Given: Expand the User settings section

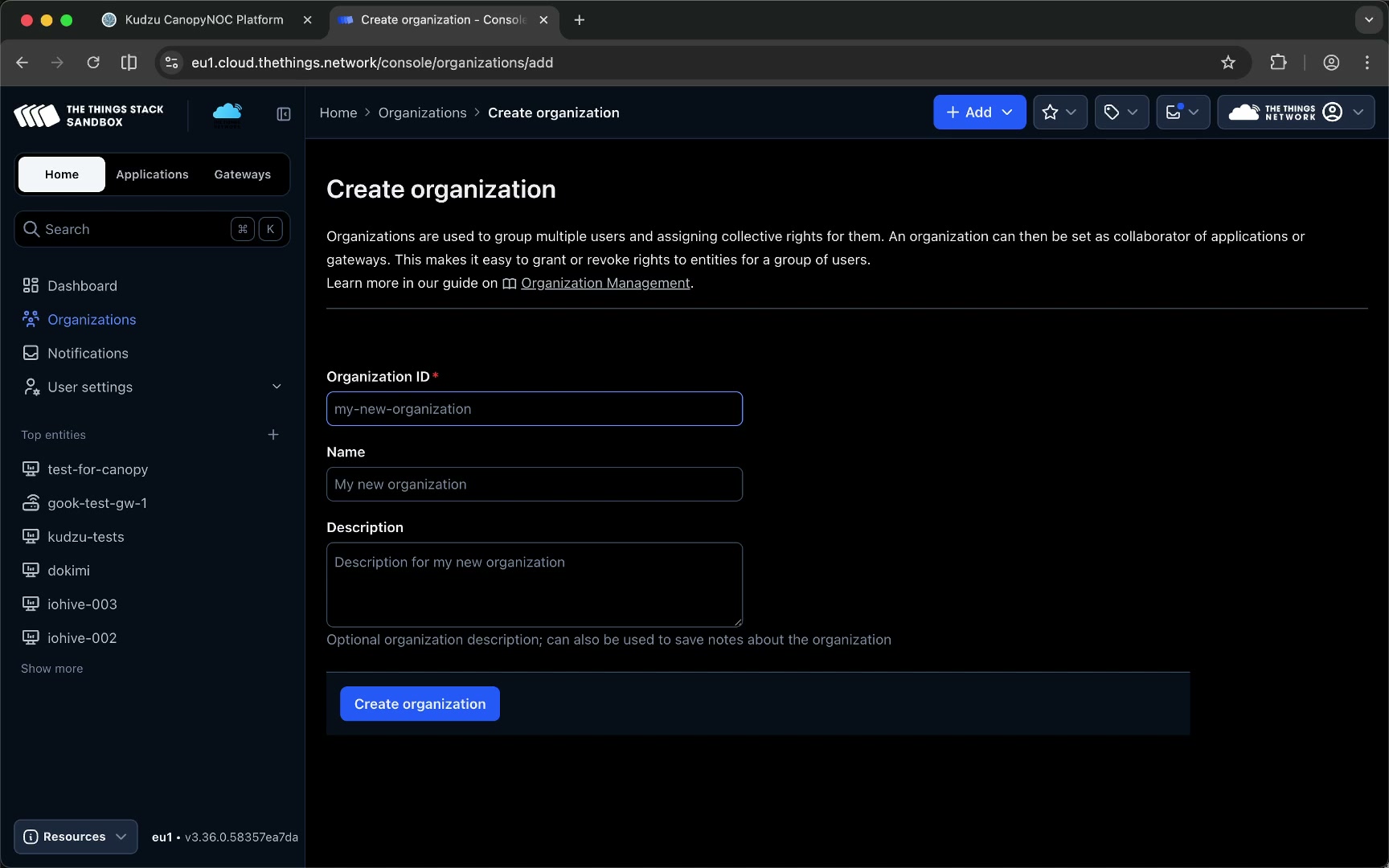Looking at the screenshot, I should 152,387.
